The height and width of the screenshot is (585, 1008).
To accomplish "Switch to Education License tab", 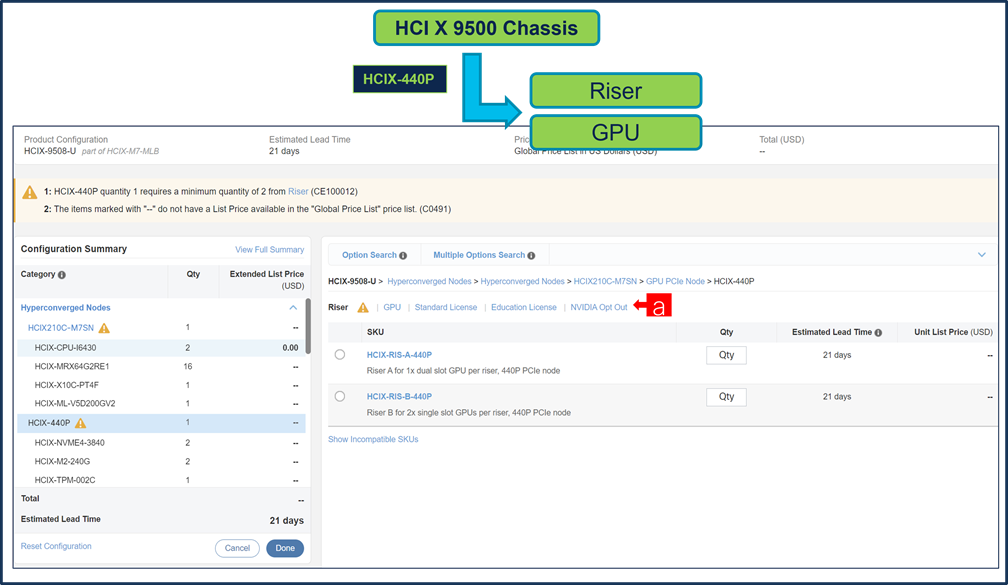I will pyautogui.click(x=524, y=307).
